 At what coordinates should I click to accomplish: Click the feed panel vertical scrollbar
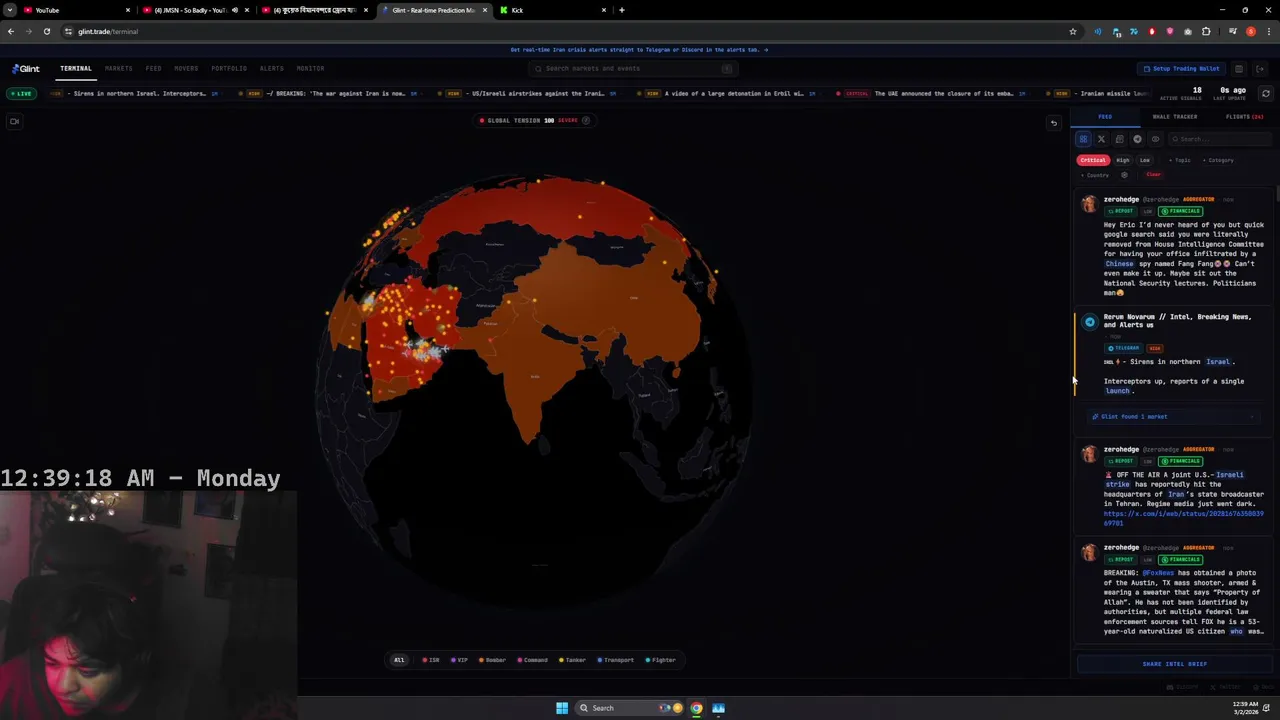(1276, 192)
